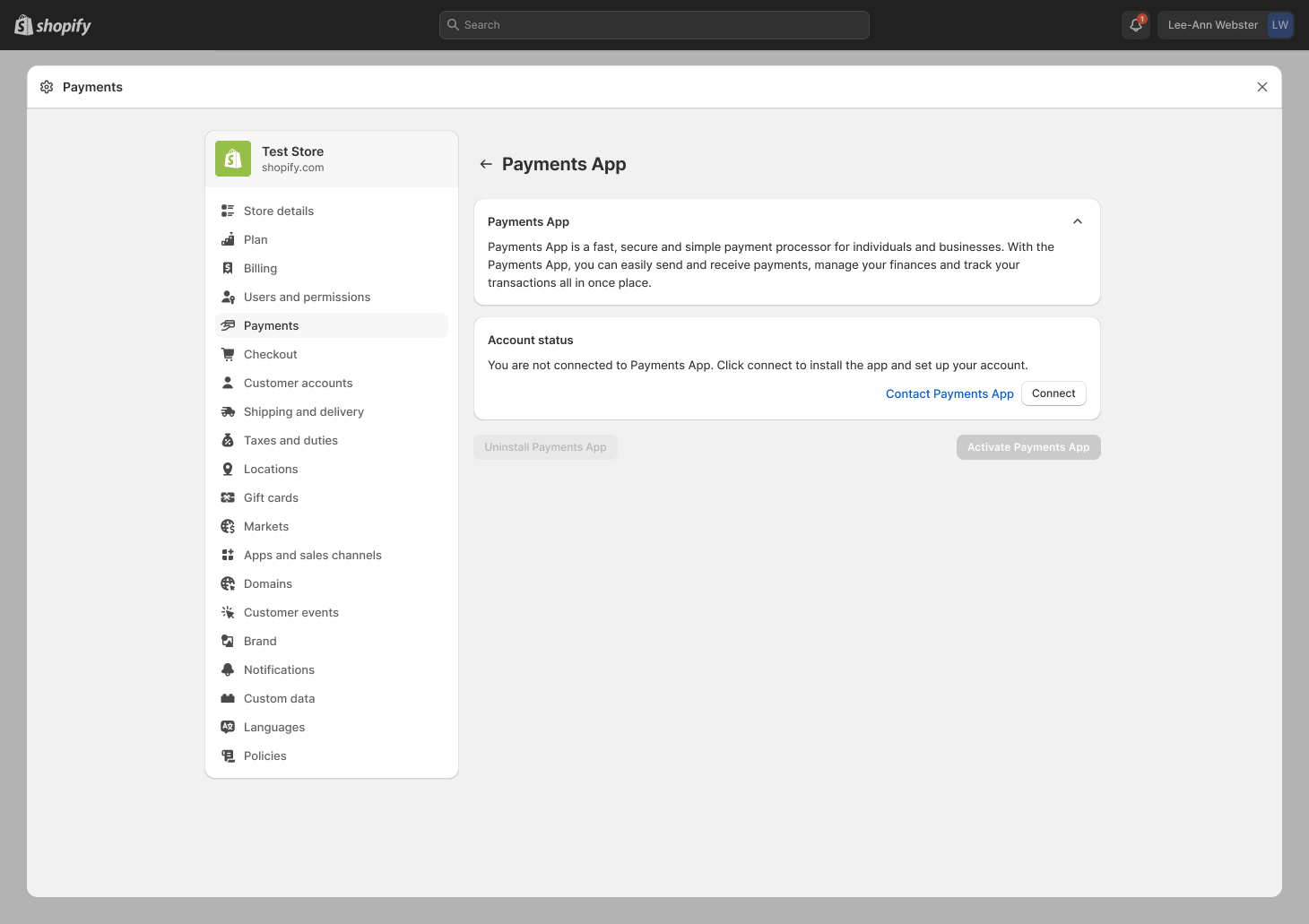Click the Billing receipt icon
Image resolution: width=1309 pixels, height=924 pixels.
[228, 268]
